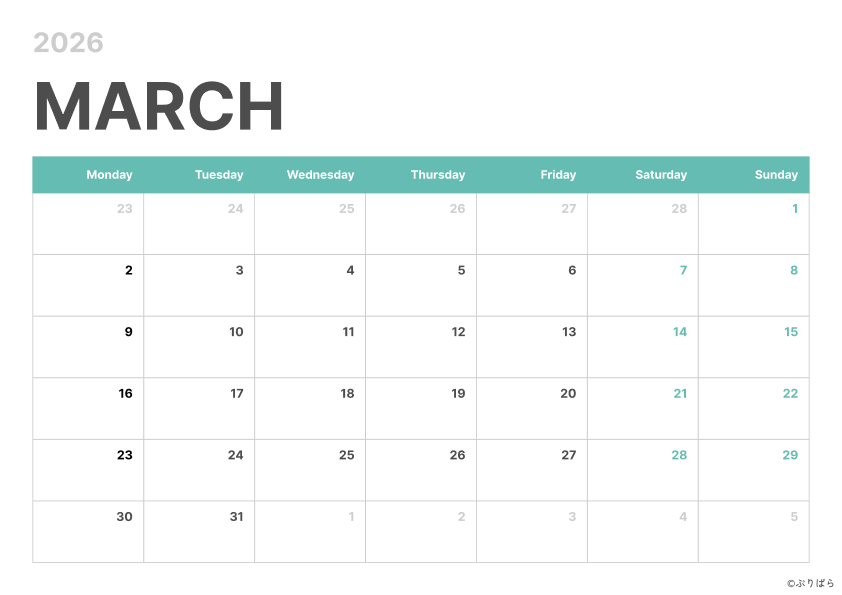842x595 pixels.
Task: Select the Saturday column header
Action: click(661, 175)
